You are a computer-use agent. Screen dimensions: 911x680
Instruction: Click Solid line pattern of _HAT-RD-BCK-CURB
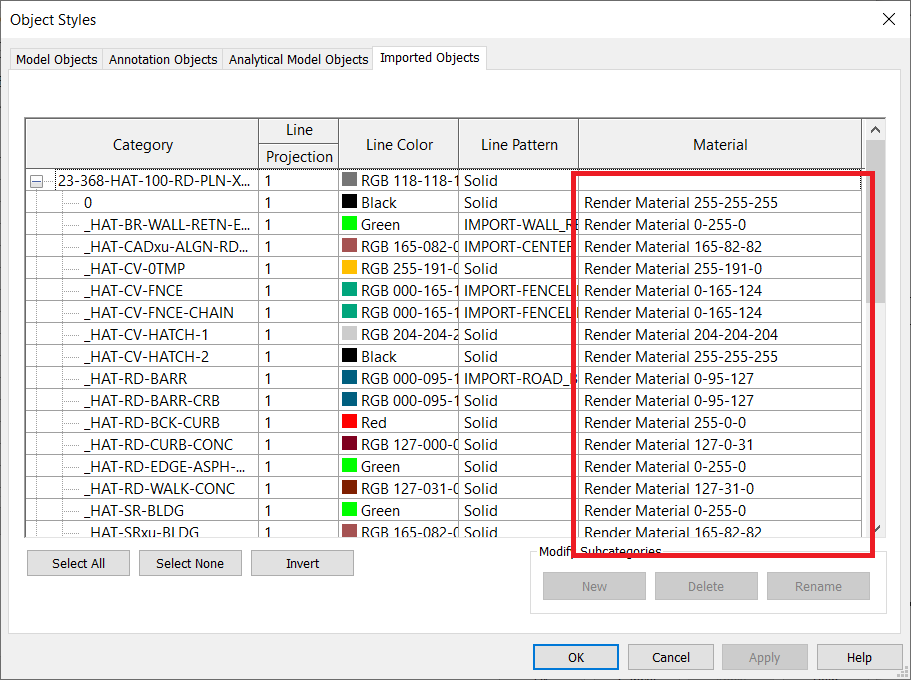pyautogui.click(x=519, y=423)
